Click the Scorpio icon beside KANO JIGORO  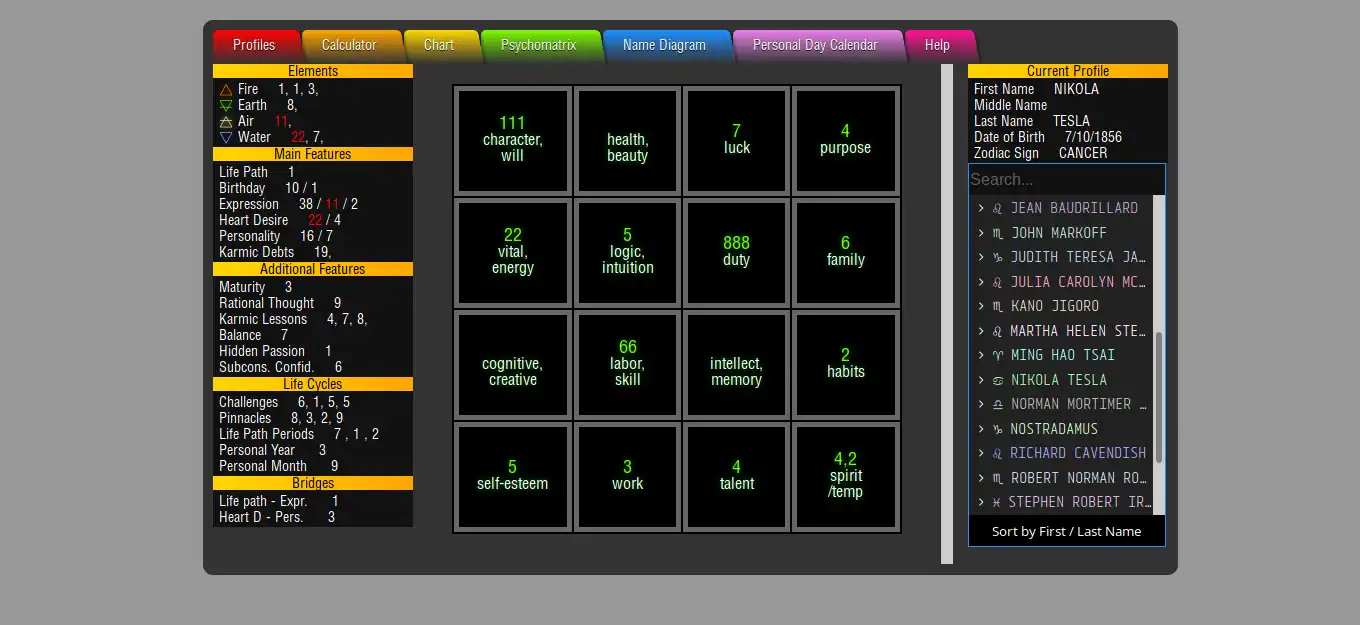997,306
